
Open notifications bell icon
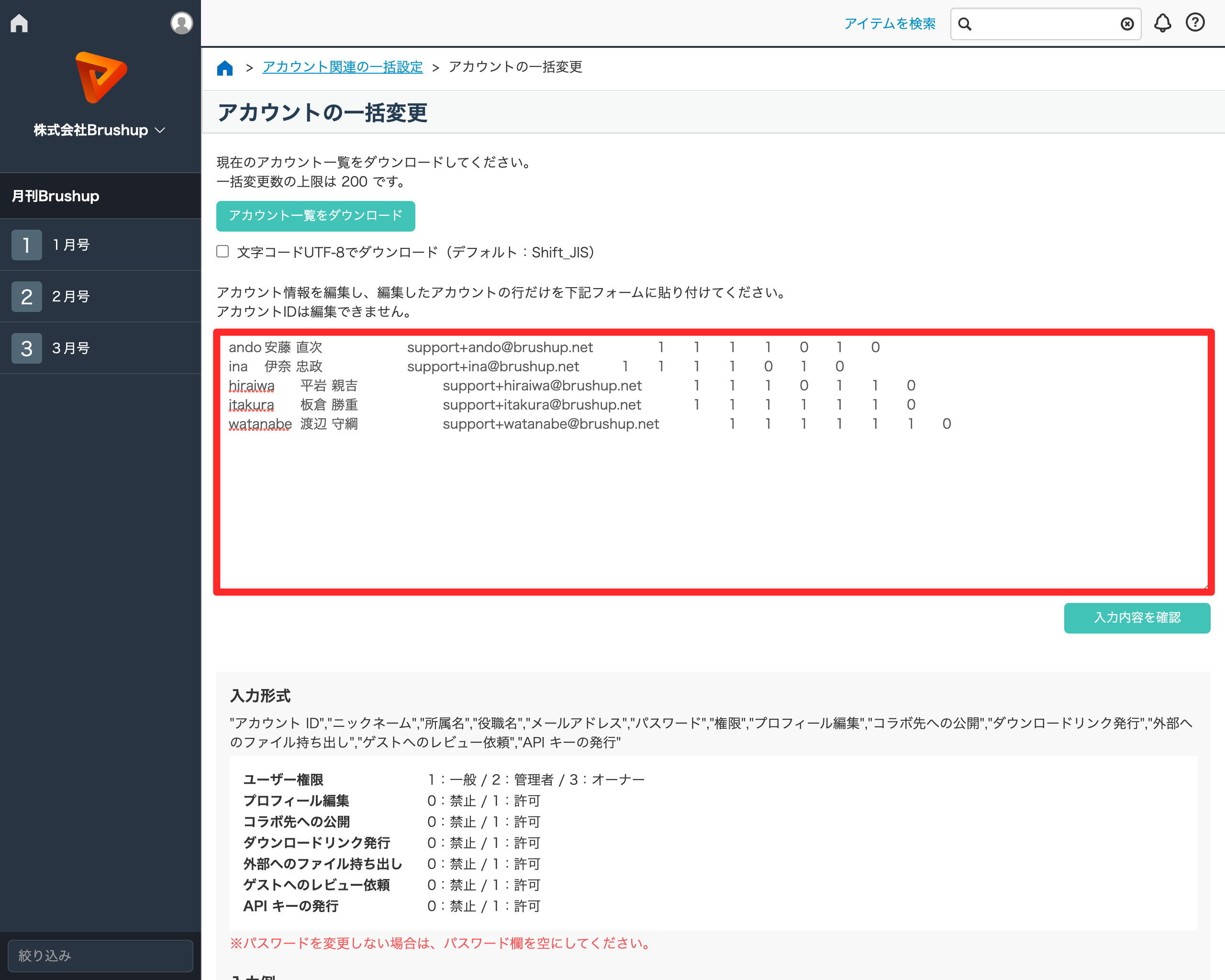[x=1162, y=23]
